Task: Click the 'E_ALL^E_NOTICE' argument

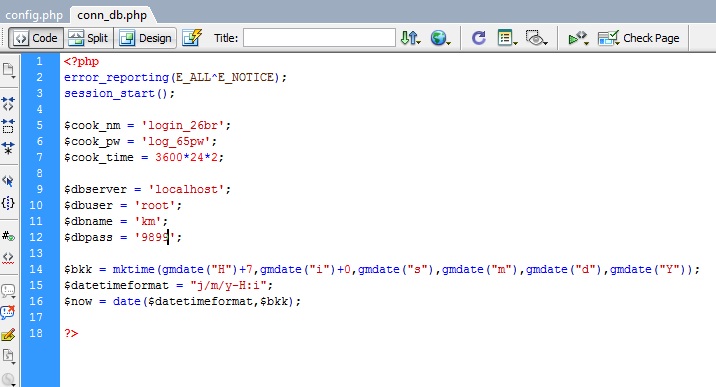Action: coord(225,78)
